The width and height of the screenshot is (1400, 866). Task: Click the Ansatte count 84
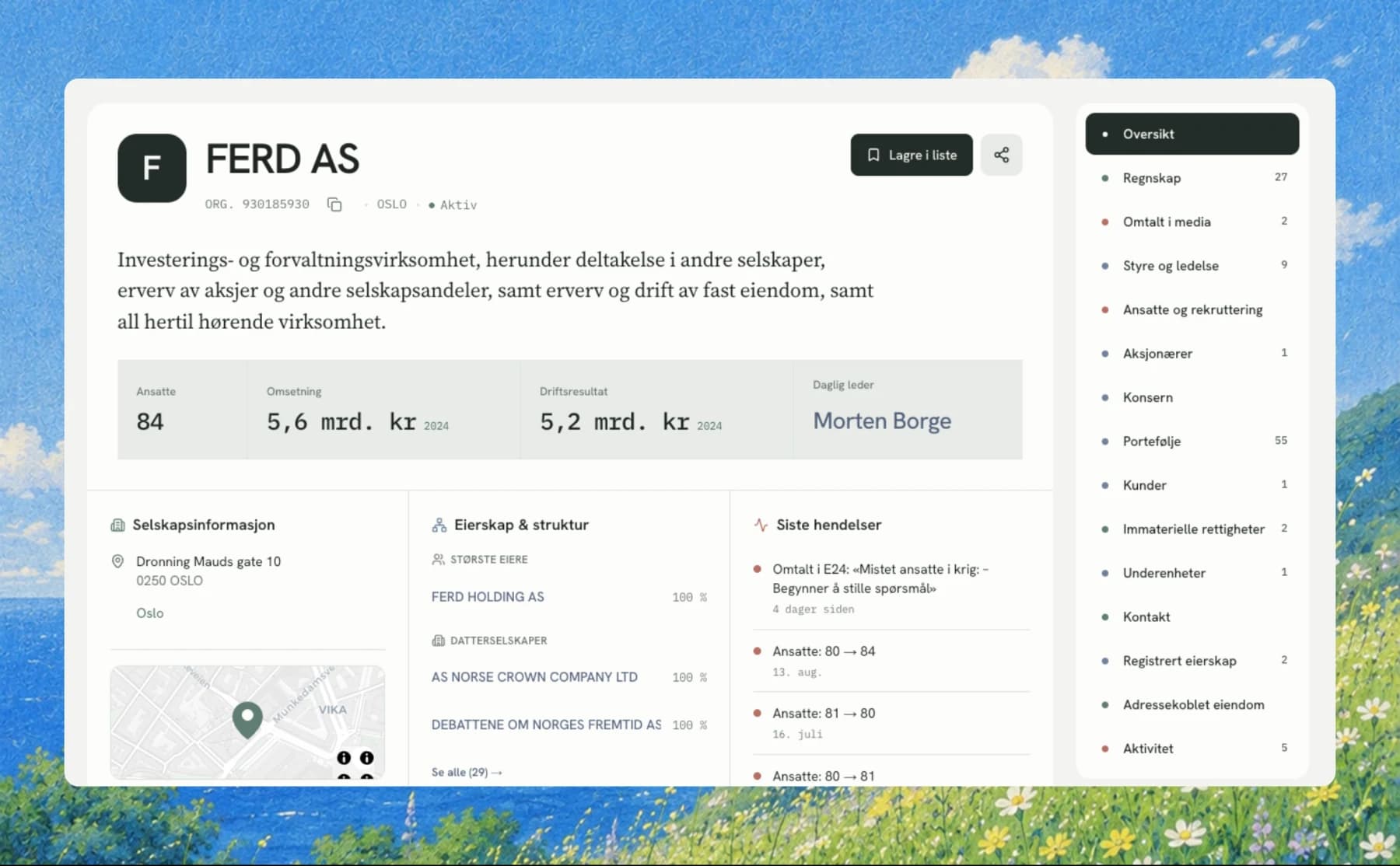click(150, 422)
